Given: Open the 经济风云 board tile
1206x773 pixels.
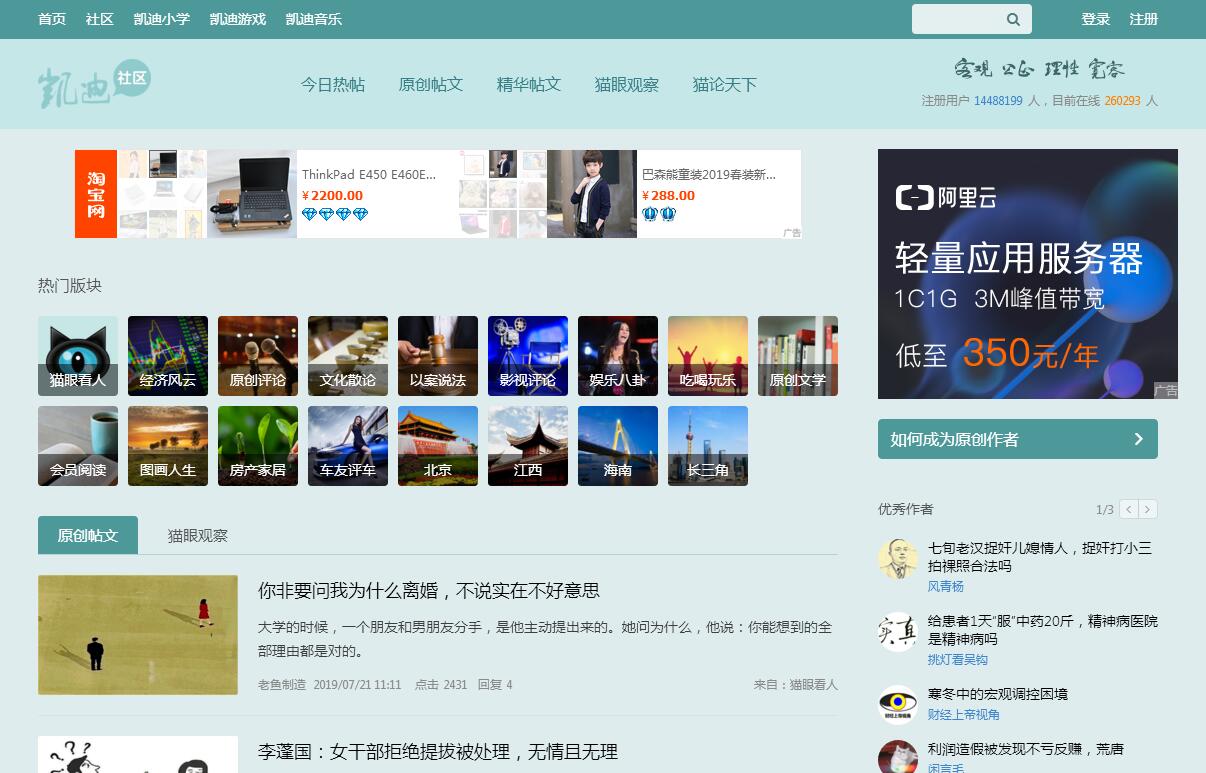Looking at the screenshot, I should tap(168, 356).
